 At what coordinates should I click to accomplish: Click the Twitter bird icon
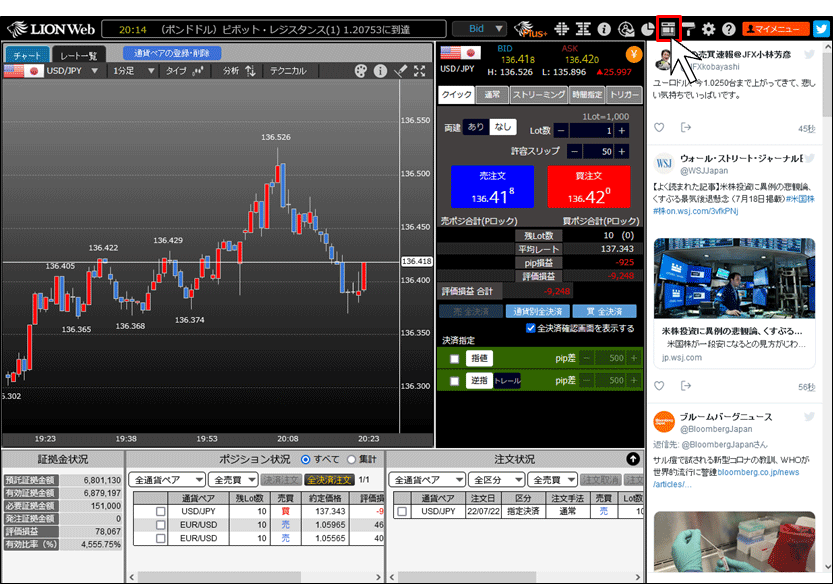(821, 29)
